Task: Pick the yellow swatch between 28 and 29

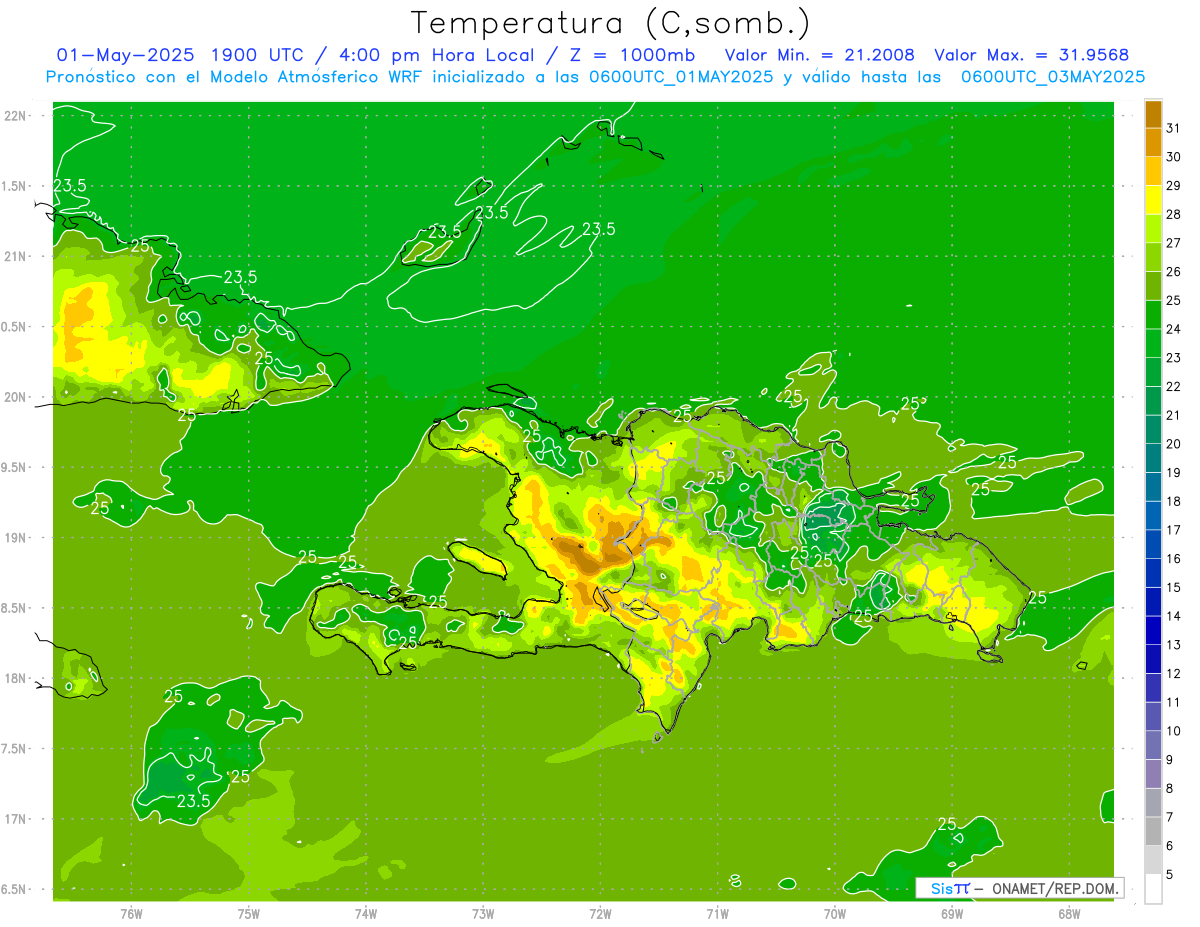Action: click(1153, 200)
